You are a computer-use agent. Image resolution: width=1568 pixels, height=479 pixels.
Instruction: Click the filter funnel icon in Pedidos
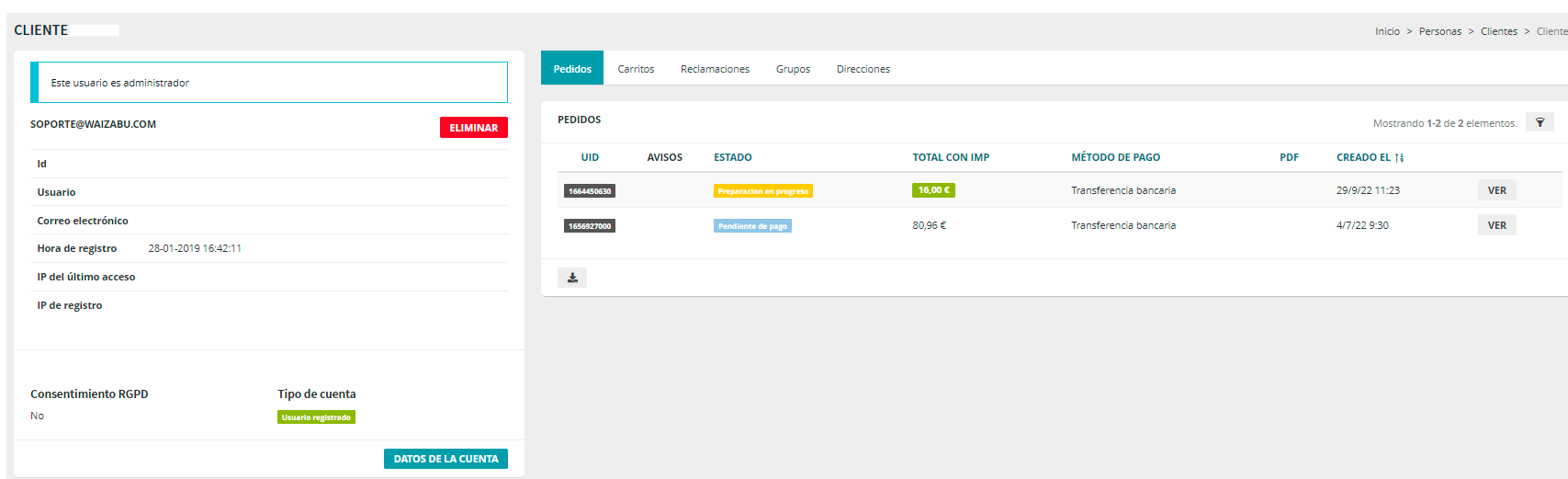tap(1540, 122)
